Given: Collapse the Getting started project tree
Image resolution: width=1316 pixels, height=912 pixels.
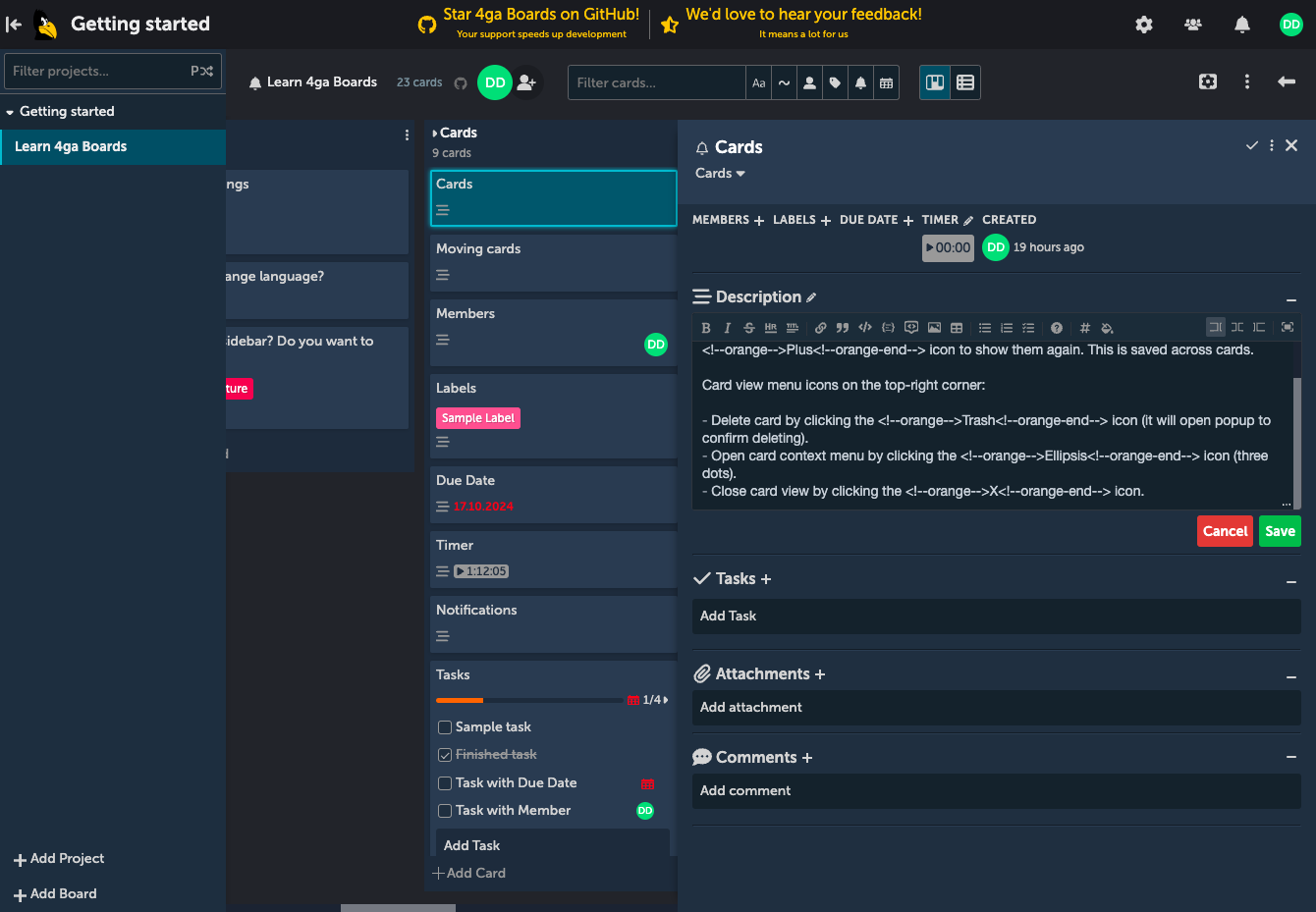Looking at the screenshot, I should tap(10, 112).
